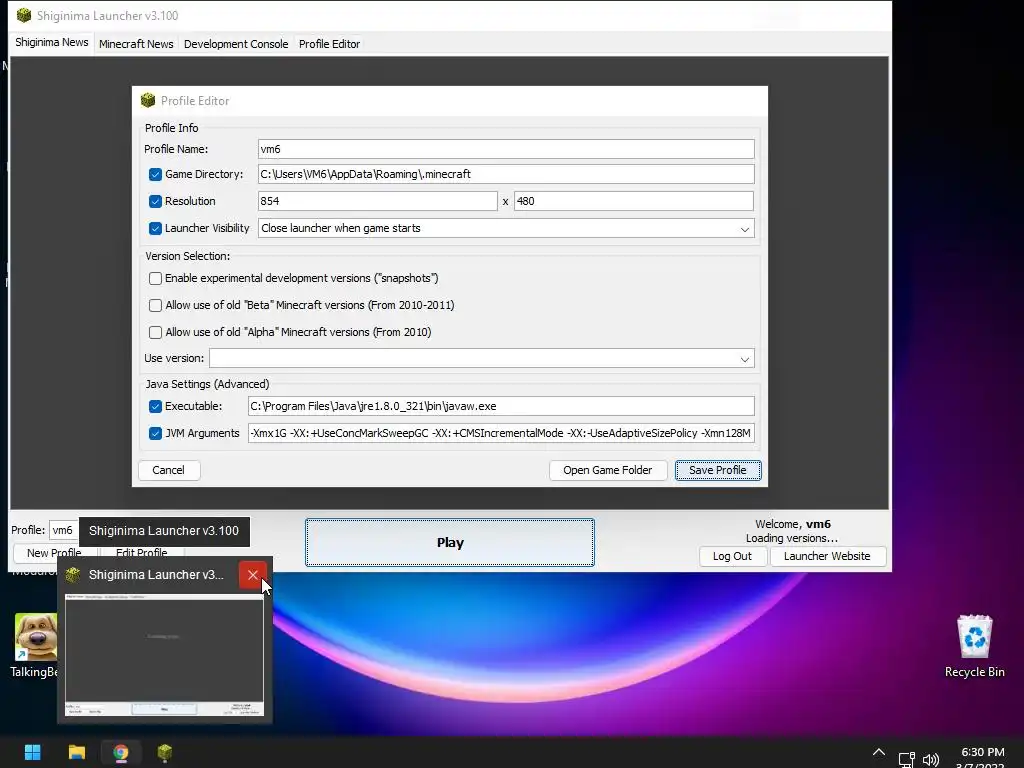Open volume control tray icon
This screenshot has height=768, width=1024.
(x=931, y=759)
